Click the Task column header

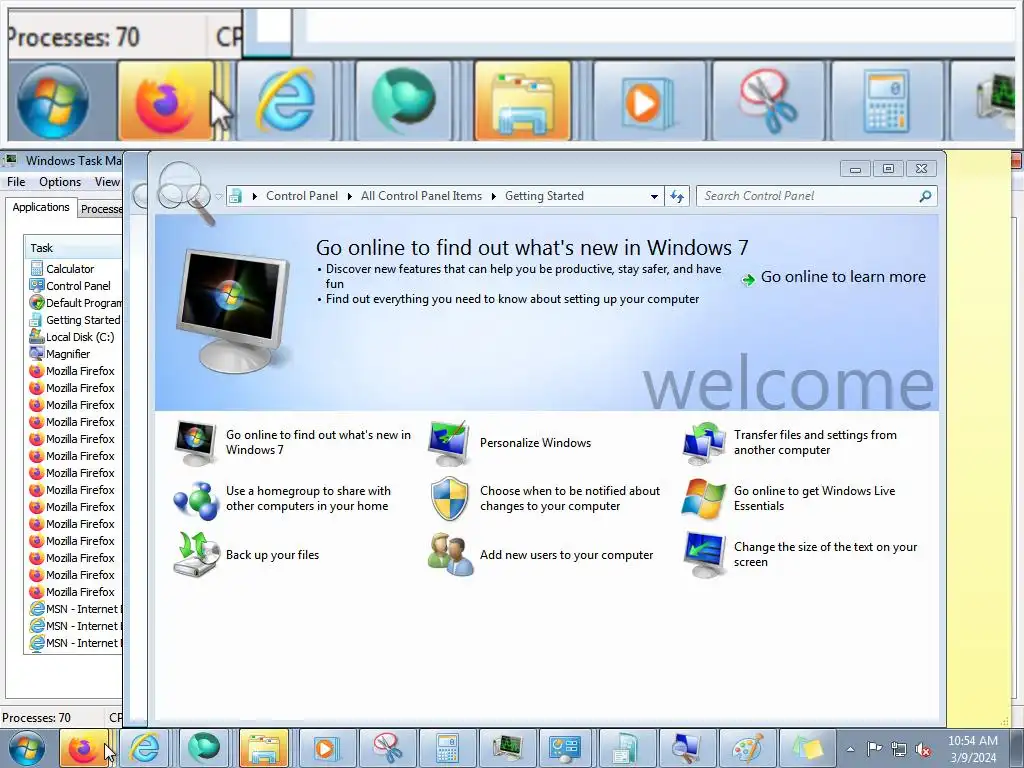[73, 248]
